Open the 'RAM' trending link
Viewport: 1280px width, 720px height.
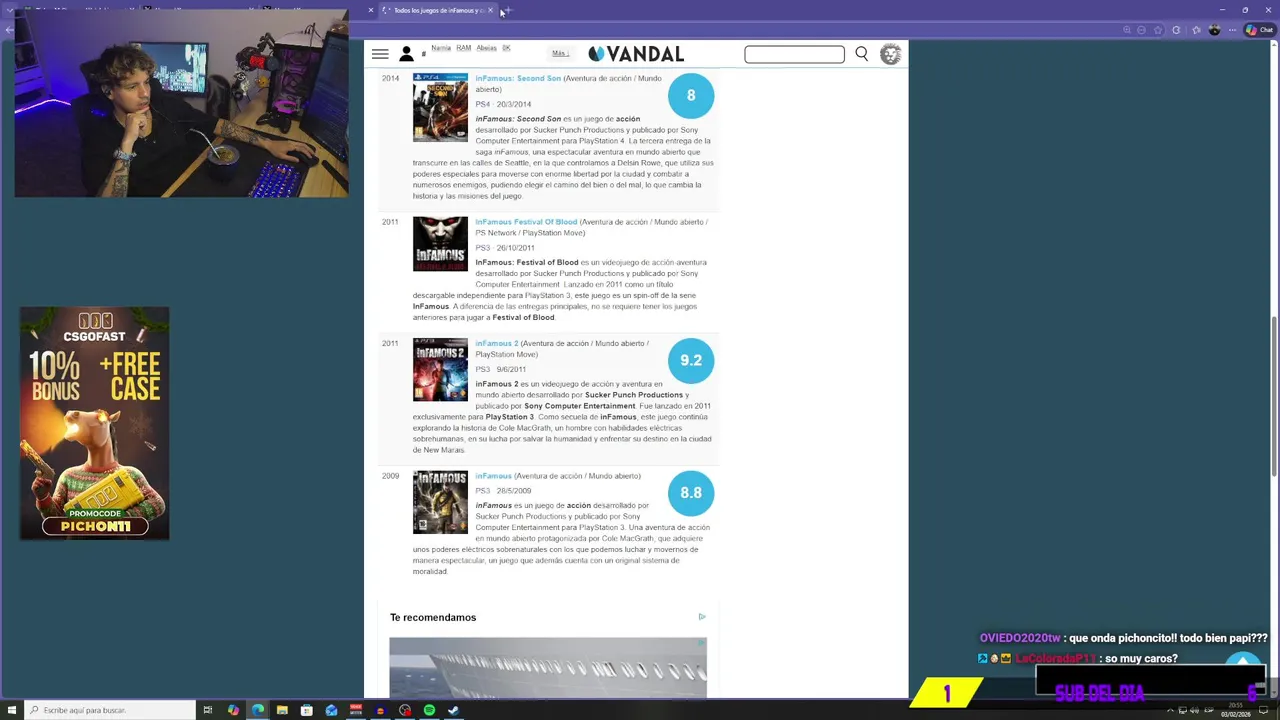(463, 48)
